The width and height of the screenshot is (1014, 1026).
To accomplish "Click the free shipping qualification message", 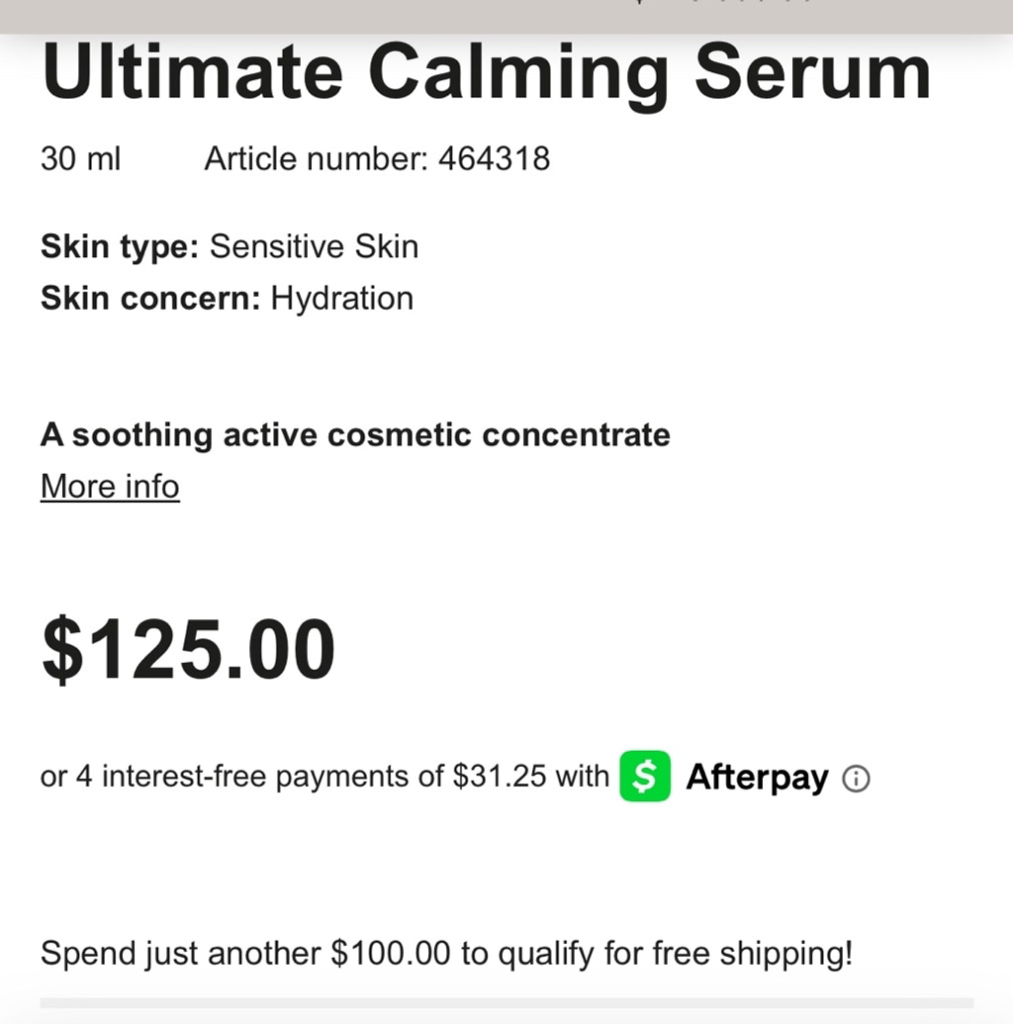I will 447,953.
